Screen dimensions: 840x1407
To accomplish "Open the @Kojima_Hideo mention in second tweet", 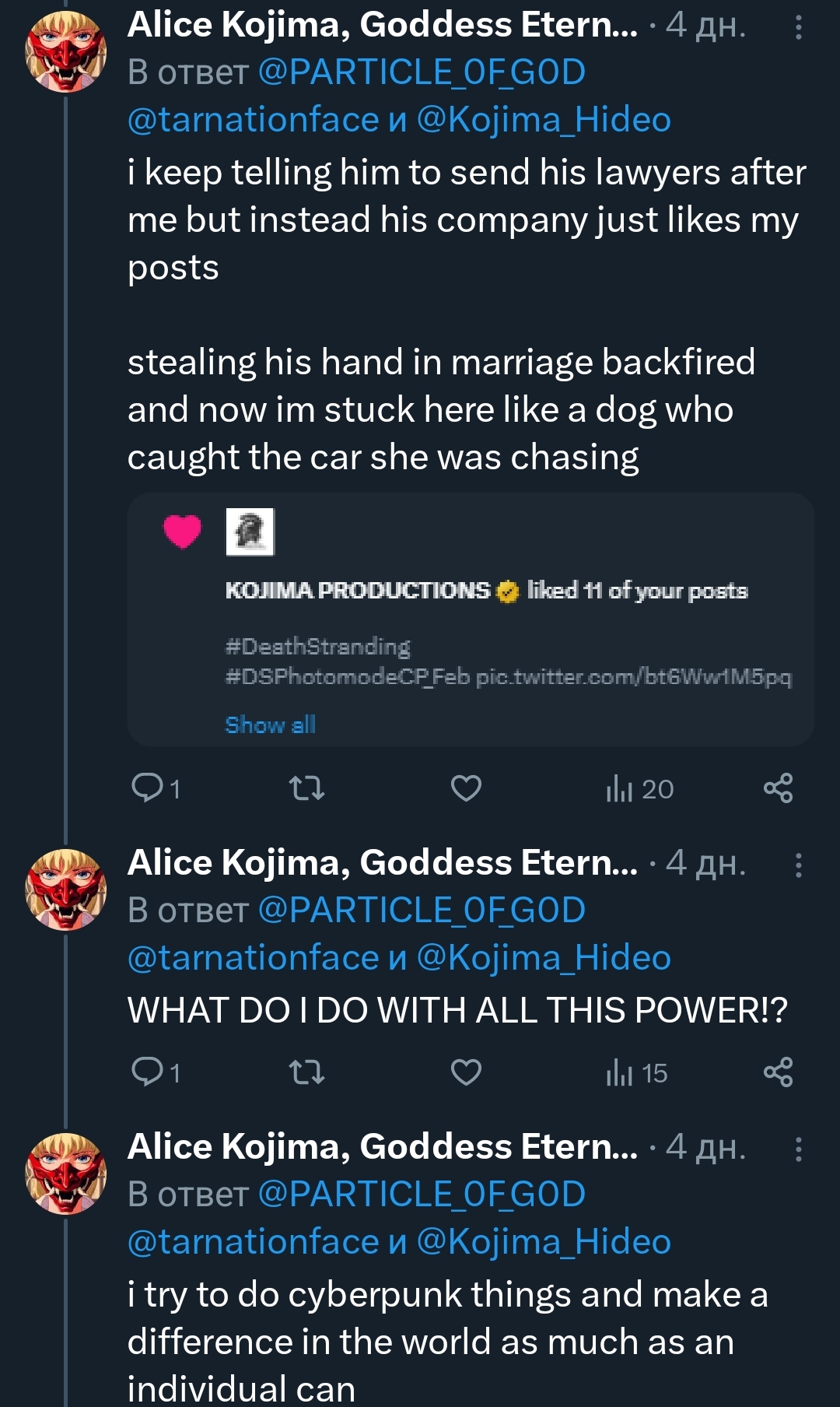I will [x=544, y=957].
